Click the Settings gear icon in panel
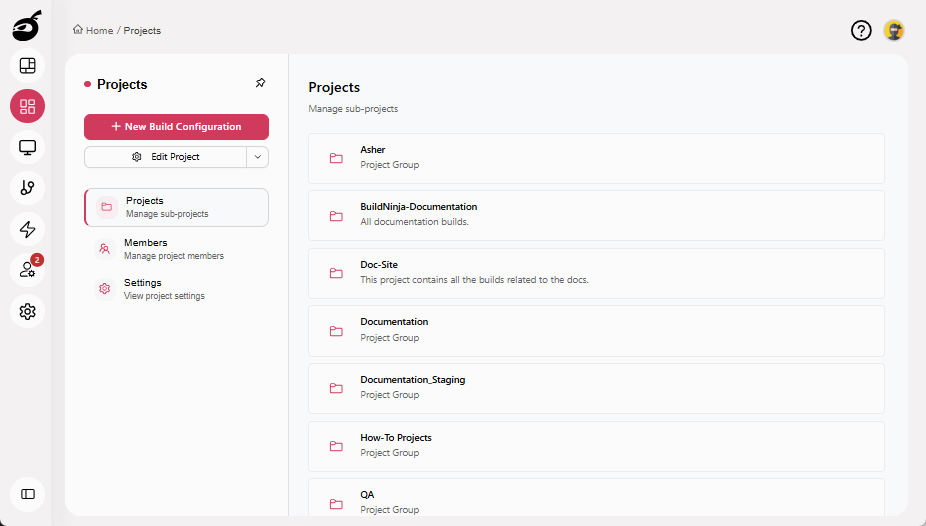Viewport: 926px width, 526px height. coord(105,289)
